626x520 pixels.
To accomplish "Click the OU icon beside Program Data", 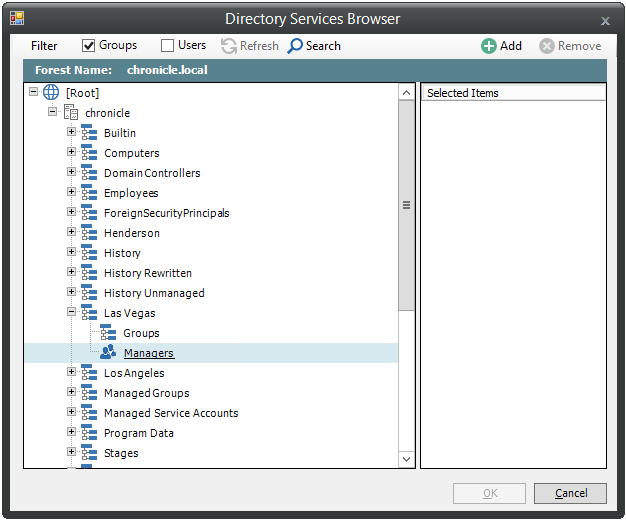I will 89,433.
